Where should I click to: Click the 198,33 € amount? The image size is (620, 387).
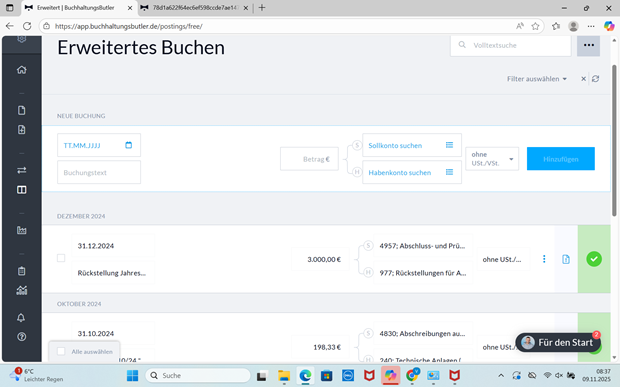point(327,347)
